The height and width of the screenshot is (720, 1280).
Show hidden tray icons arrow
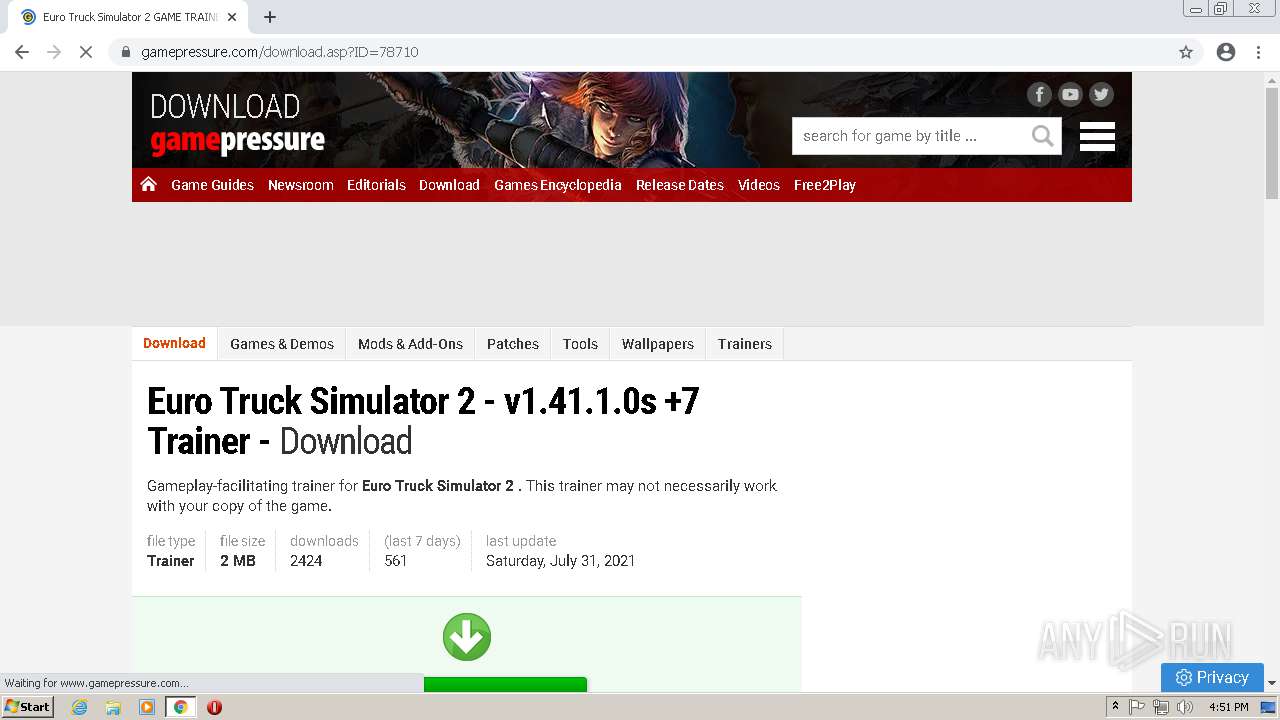(1115, 707)
